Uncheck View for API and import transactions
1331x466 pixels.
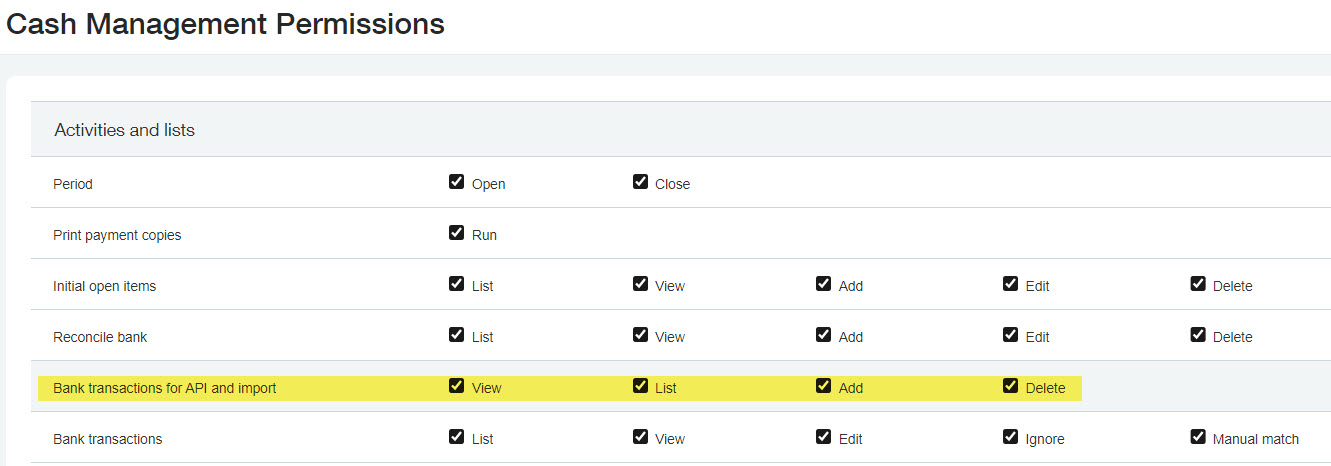pyautogui.click(x=457, y=386)
